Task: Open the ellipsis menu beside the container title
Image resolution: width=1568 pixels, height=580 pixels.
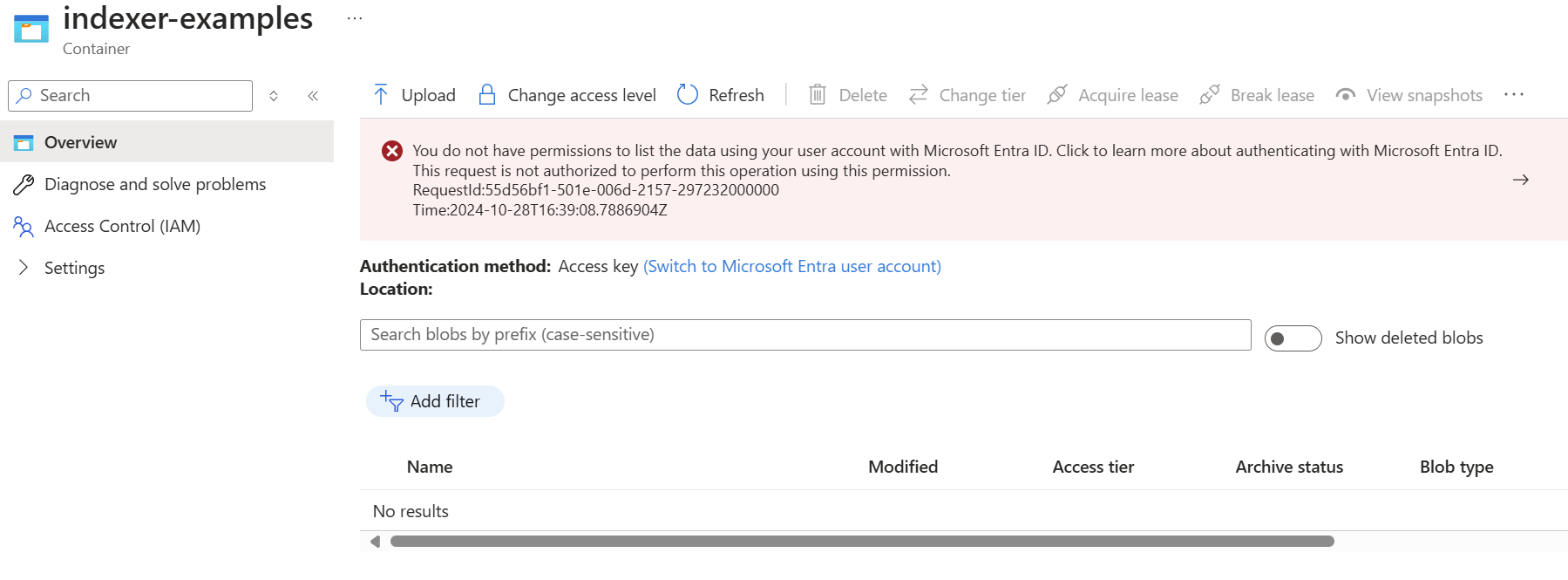Action: pos(355,18)
